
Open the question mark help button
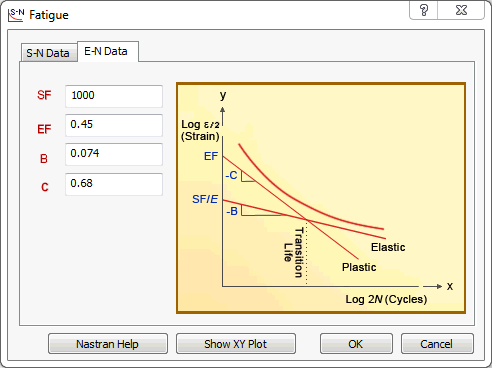[x=423, y=10]
